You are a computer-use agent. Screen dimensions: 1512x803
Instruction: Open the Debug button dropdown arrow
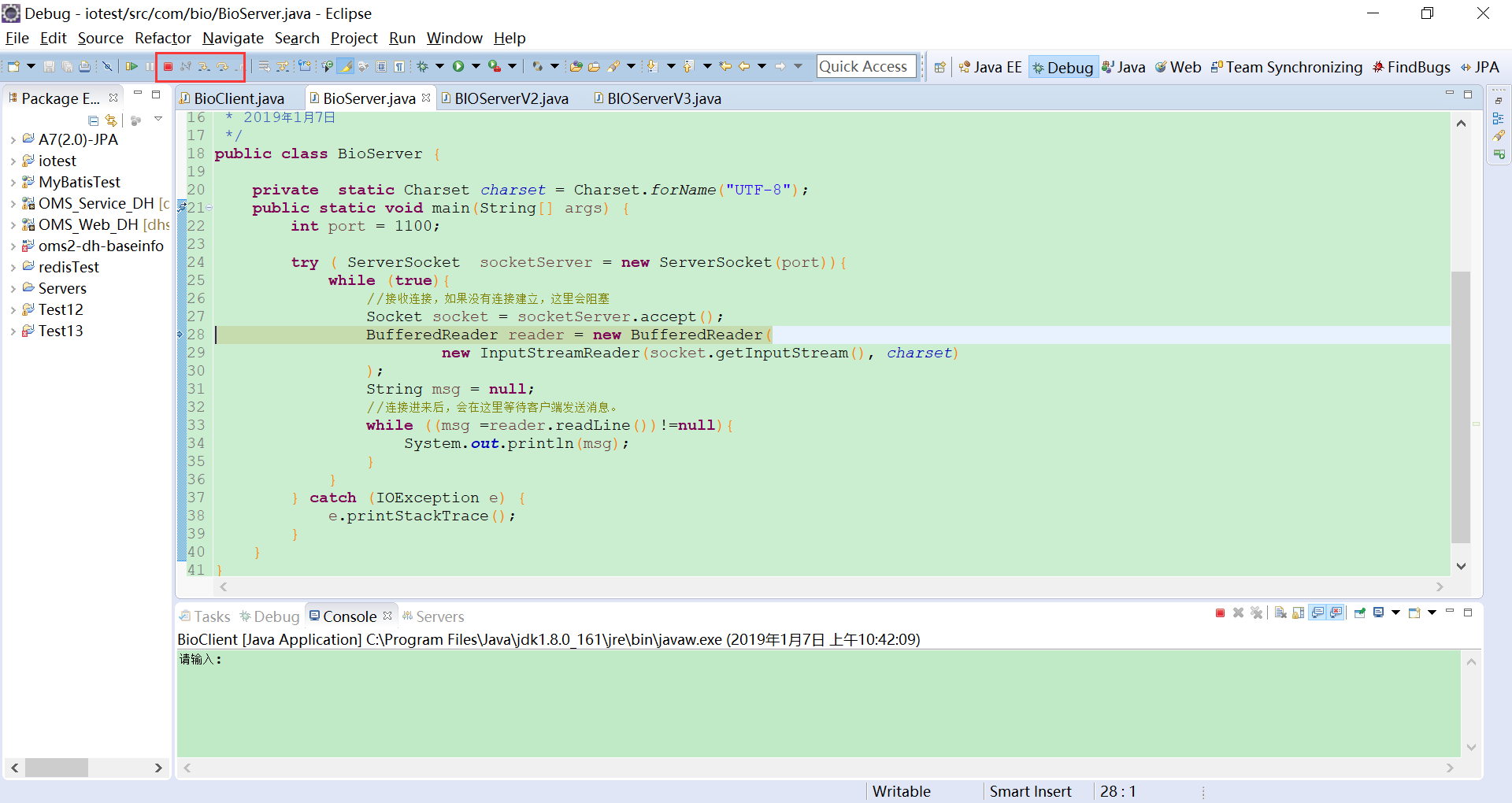[439, 67]
